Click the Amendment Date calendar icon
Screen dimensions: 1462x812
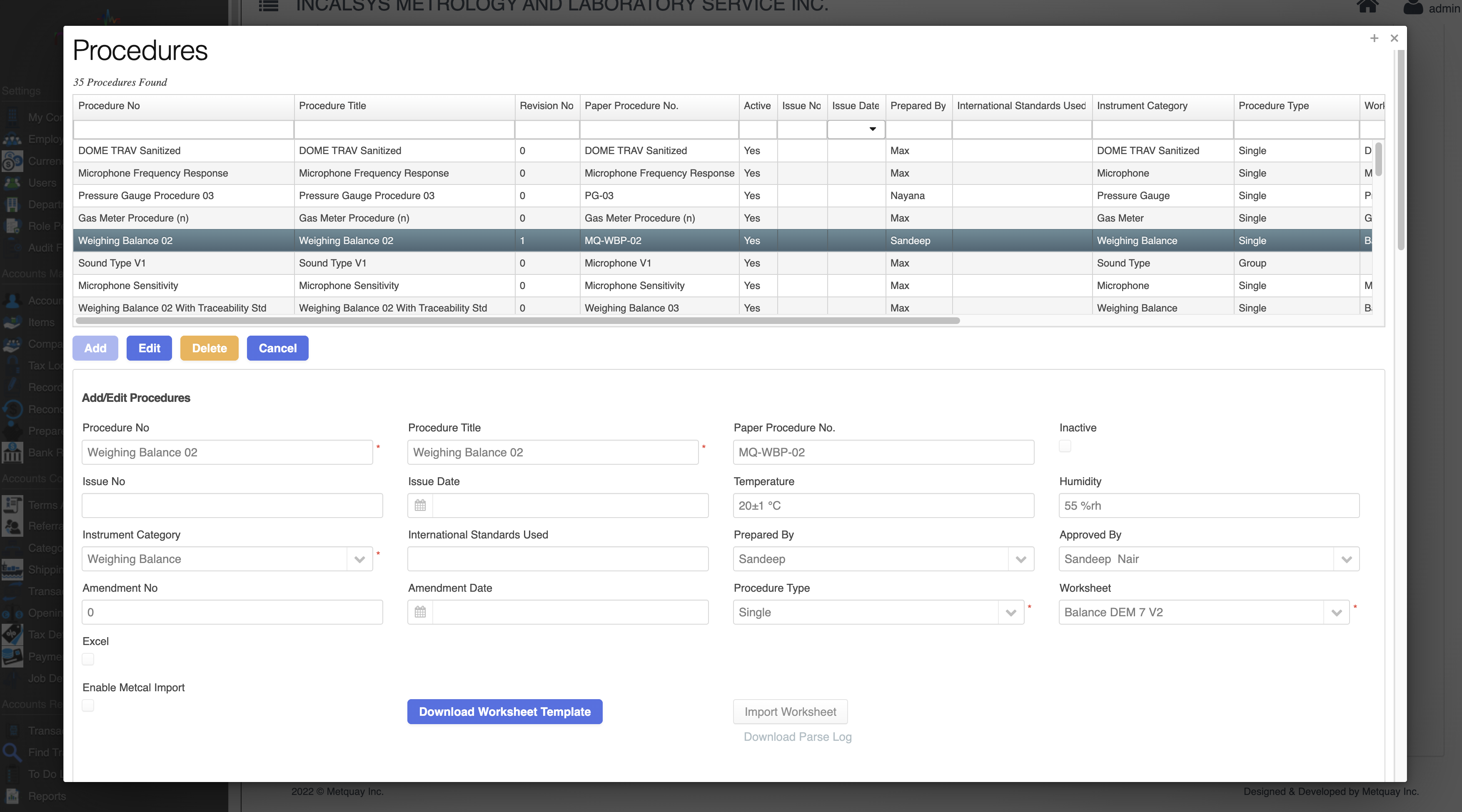(x=420, y=612)
